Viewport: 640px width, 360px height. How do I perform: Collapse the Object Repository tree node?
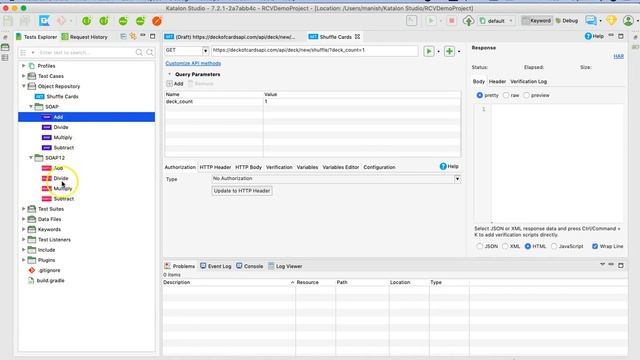coord(24,86)
